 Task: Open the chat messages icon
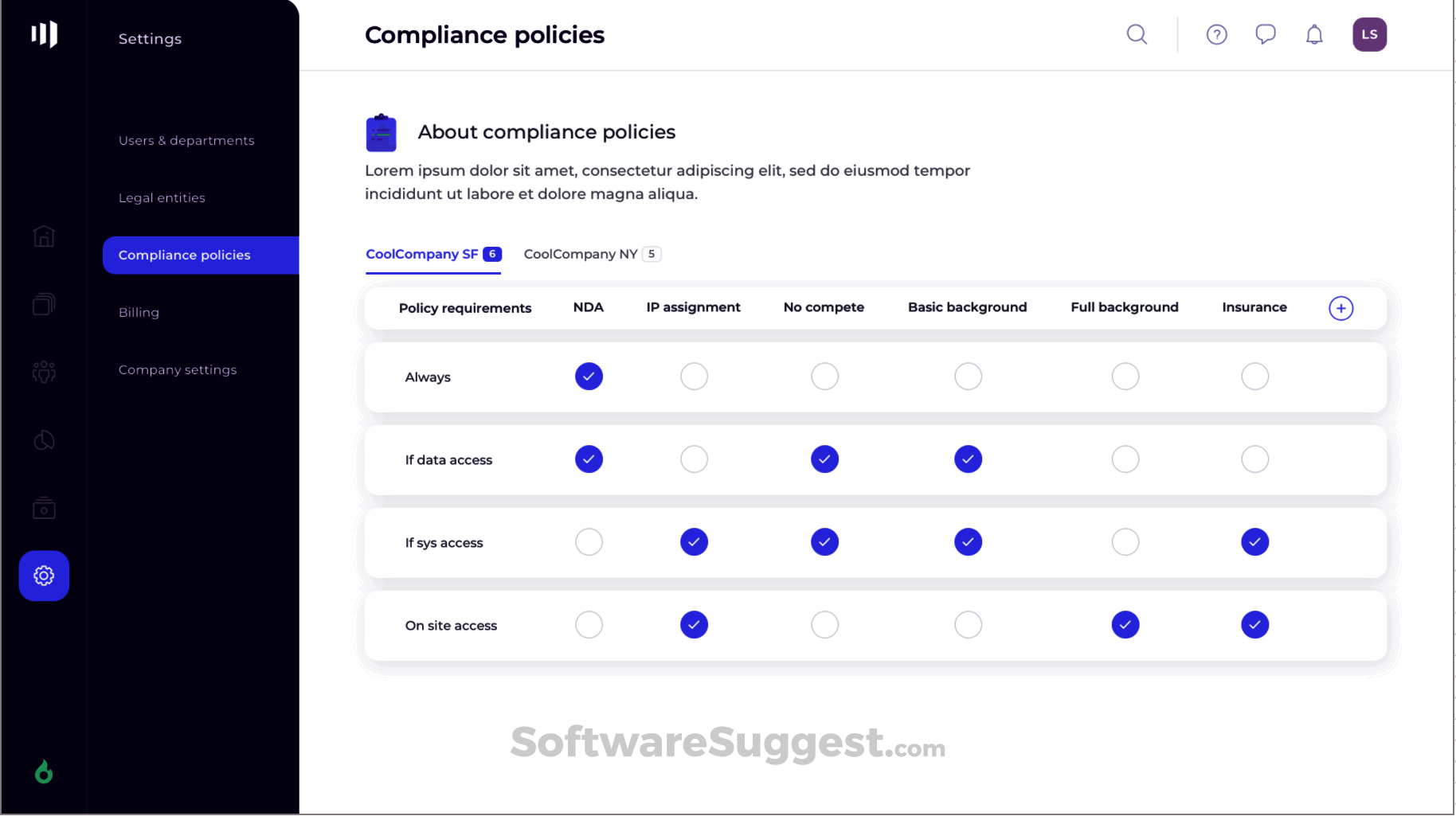click(x=1265, y=34)
